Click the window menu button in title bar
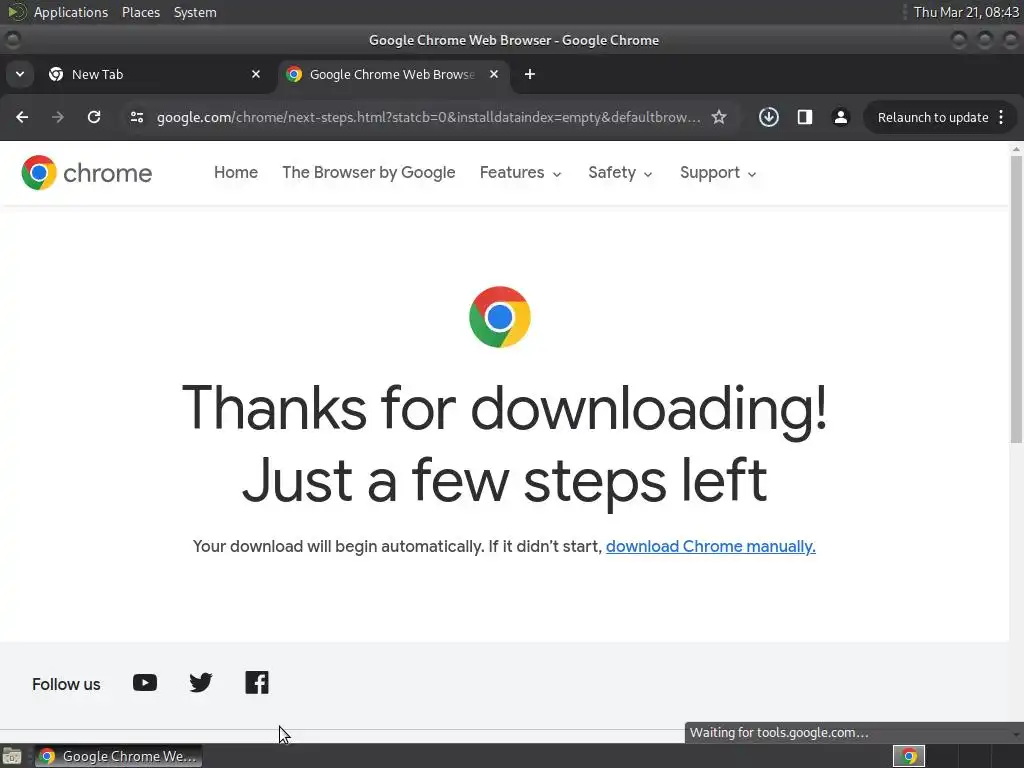This screenshot has width=1024, height=768. [12, 40]
